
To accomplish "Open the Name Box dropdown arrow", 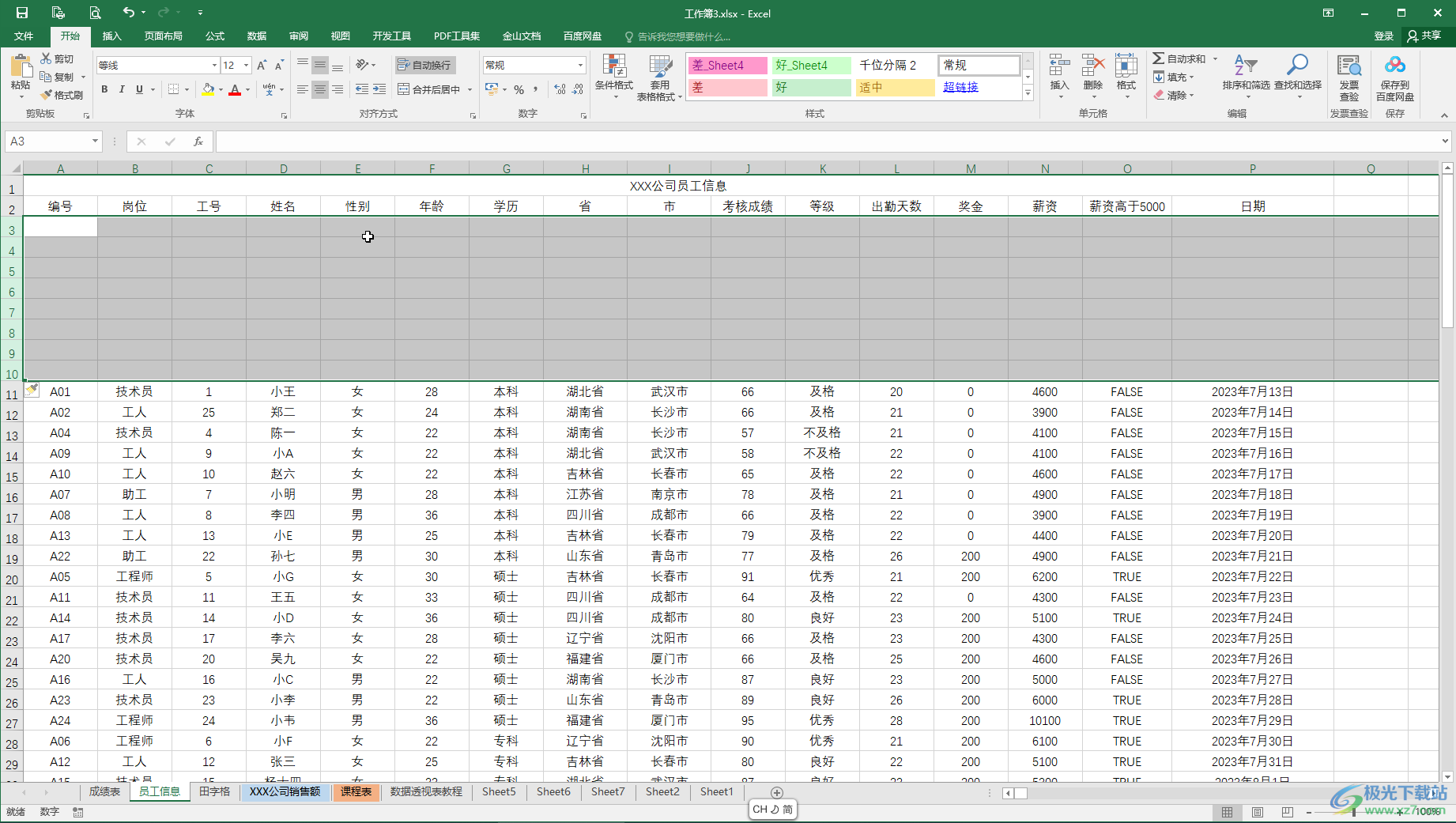I will [95, 142].
